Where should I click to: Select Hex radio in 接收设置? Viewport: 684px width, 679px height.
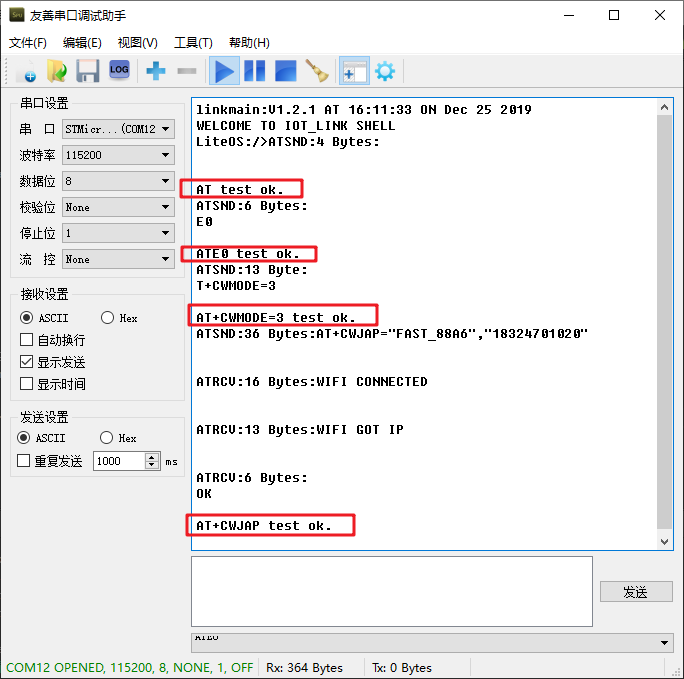(x=107, y=317)
